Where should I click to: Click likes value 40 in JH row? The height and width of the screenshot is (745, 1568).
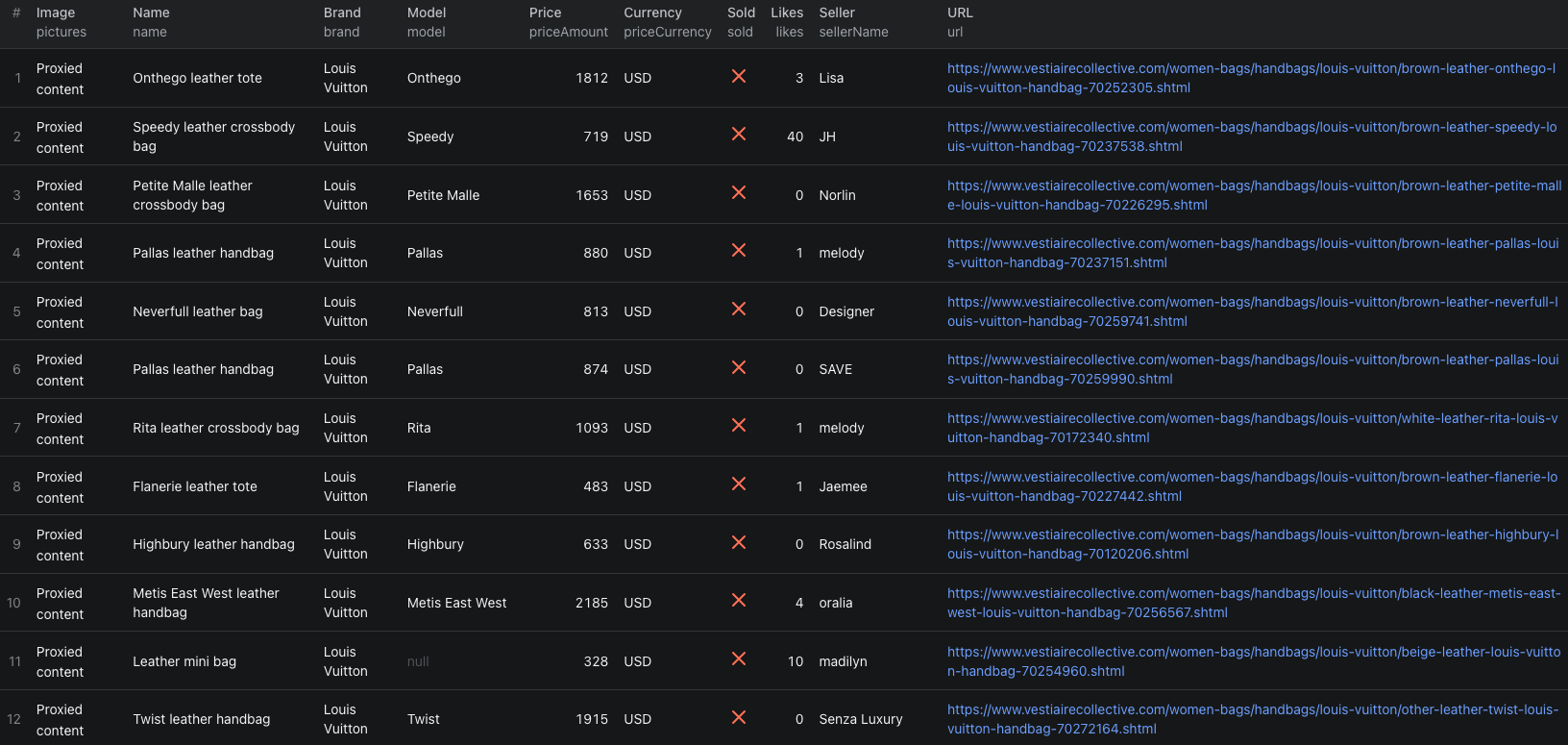coord(795,137)
